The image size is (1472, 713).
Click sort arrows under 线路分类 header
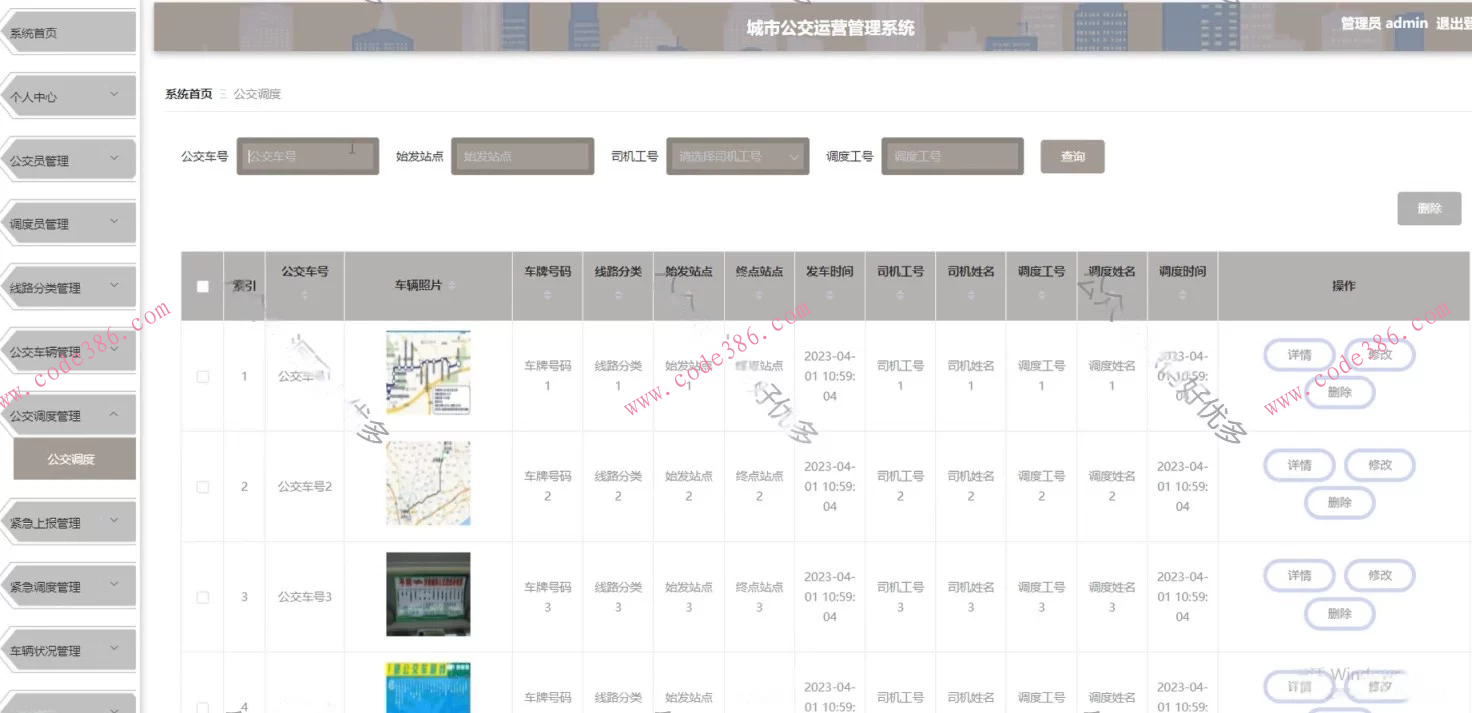tap(618, 295)
